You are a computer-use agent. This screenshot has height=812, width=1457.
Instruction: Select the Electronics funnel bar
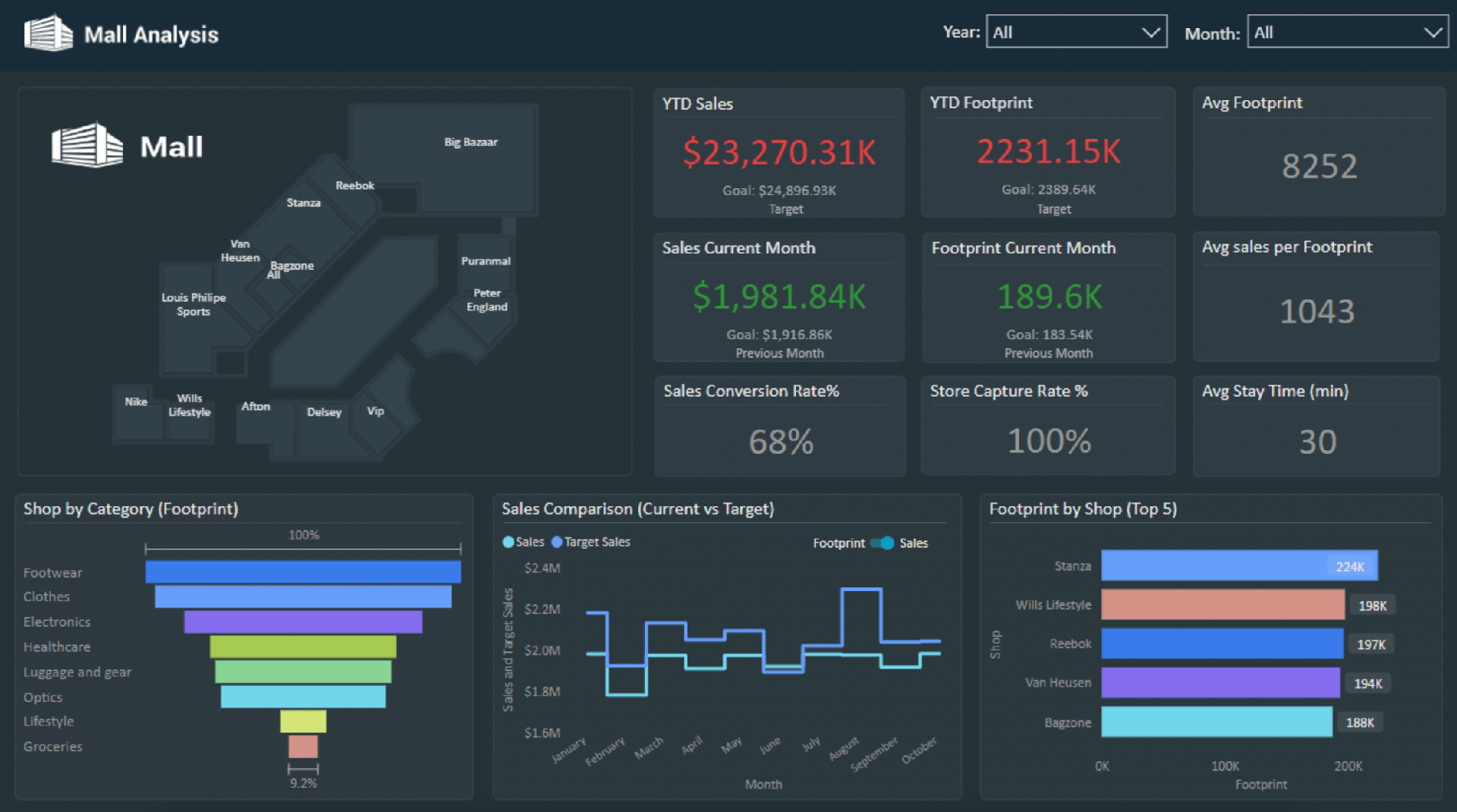point(303,622)
